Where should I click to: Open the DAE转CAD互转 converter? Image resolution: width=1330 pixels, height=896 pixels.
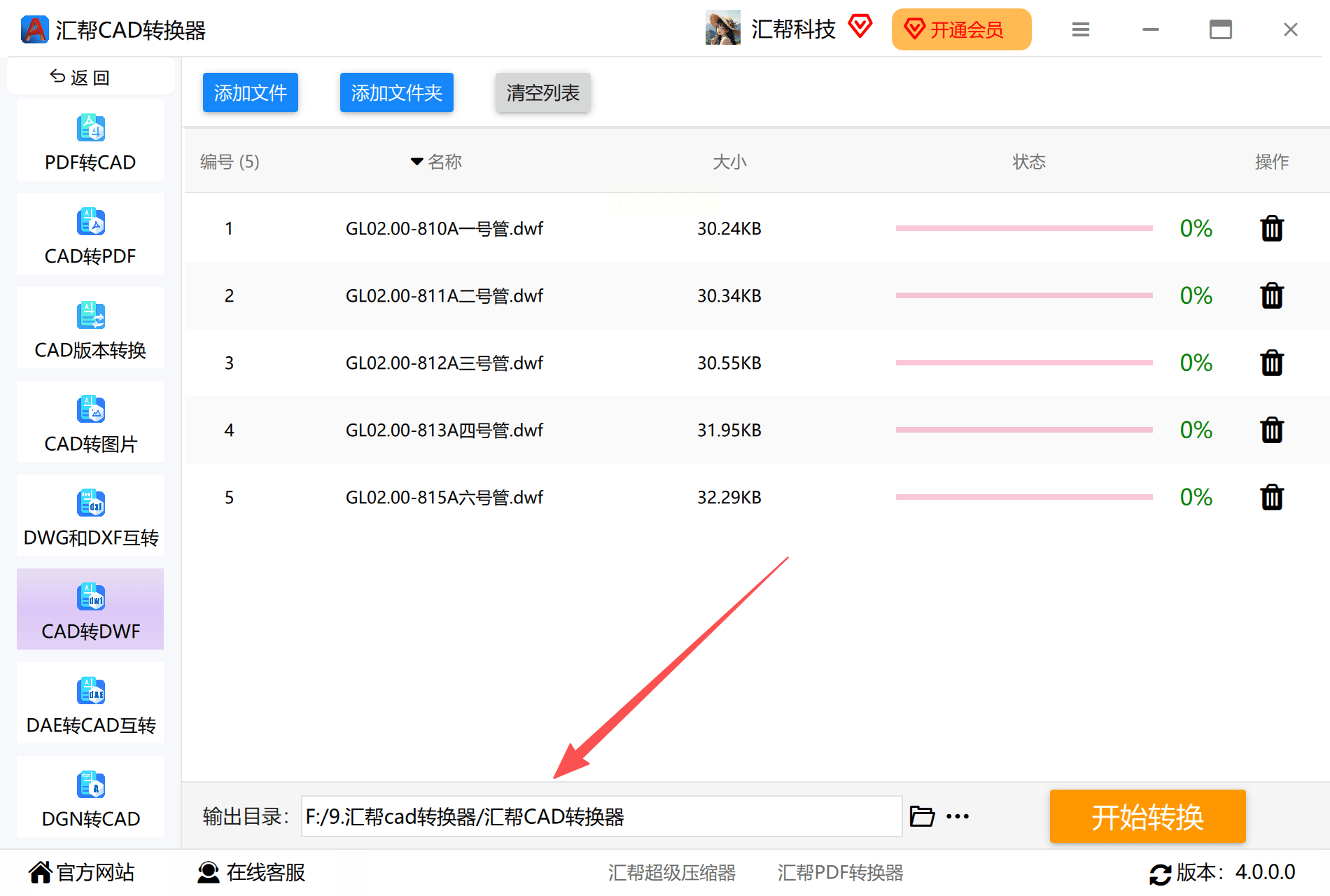[90, 703]
